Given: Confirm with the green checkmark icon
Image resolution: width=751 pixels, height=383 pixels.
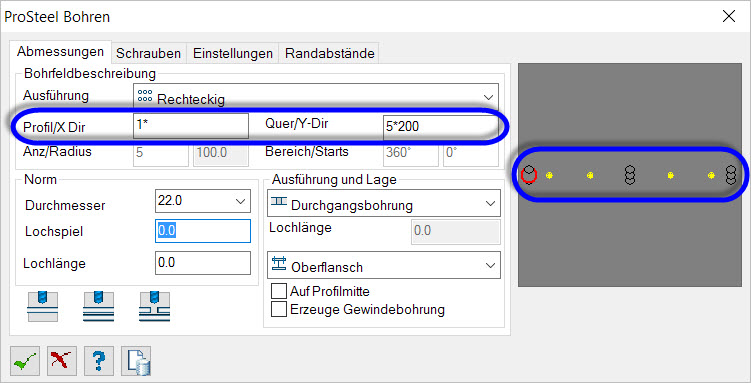Looking at the screenshot, I should tap(25, 361).
